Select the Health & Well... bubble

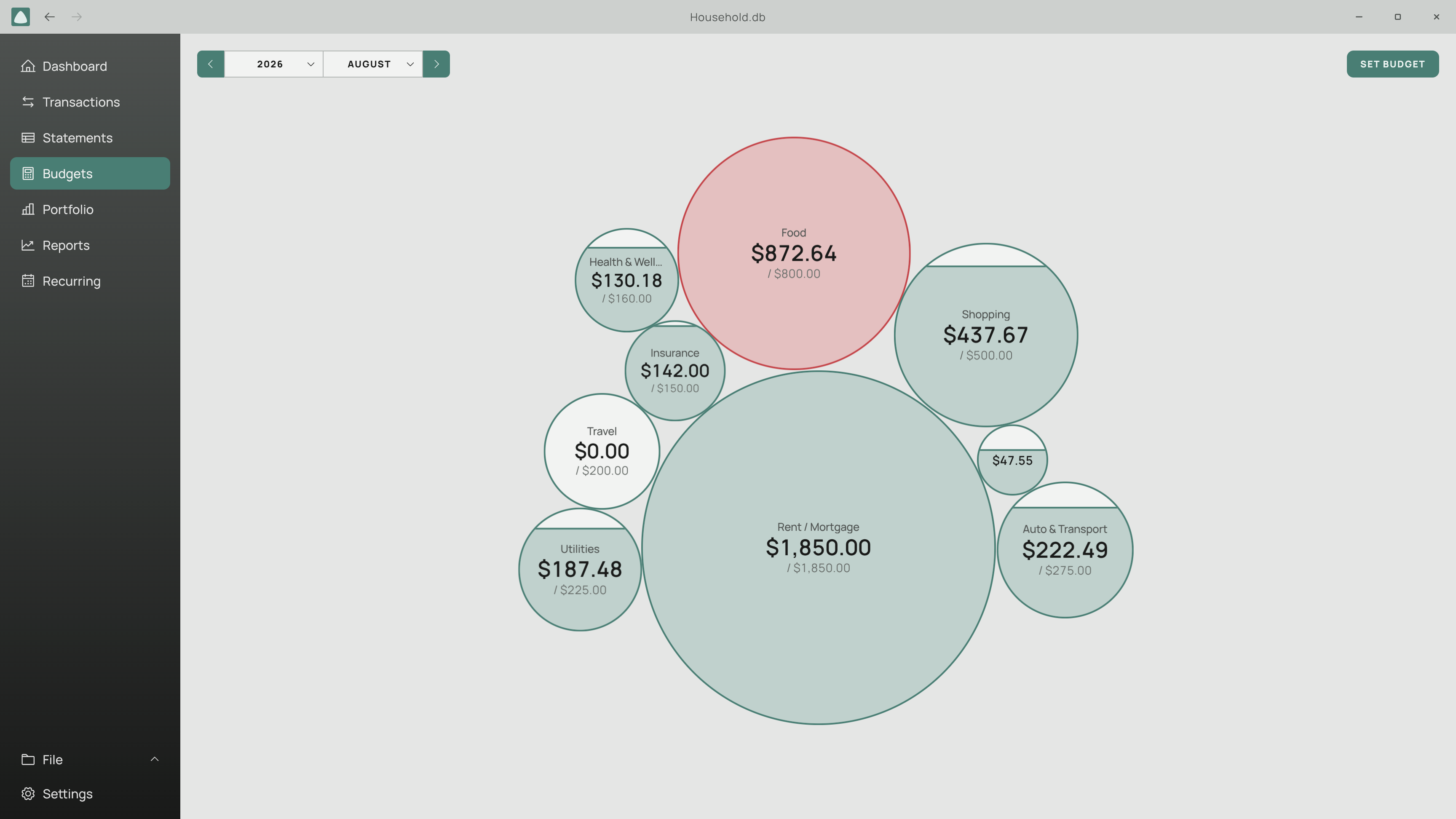point(627,280)
